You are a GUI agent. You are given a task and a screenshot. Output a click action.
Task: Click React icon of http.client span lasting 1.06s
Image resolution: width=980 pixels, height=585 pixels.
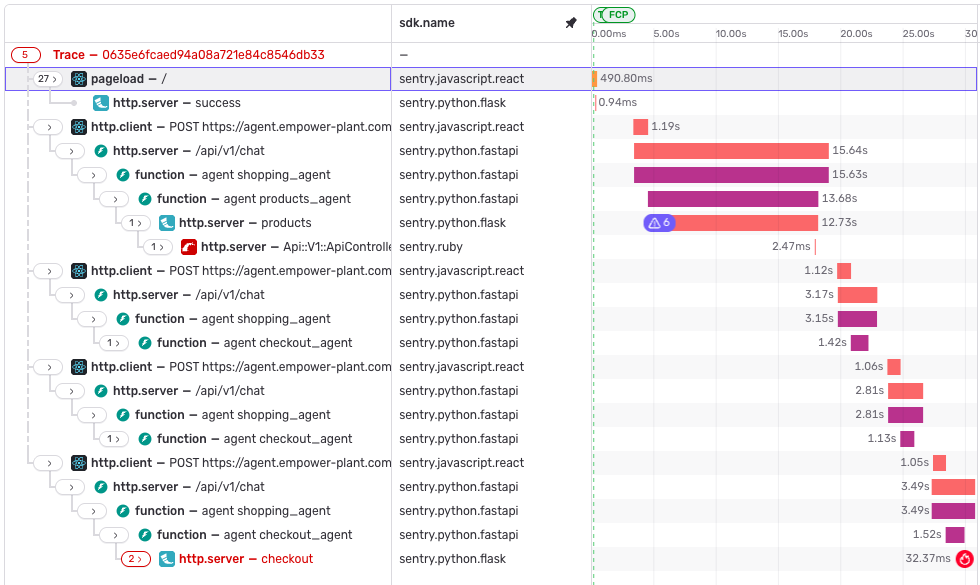[79, 367]
